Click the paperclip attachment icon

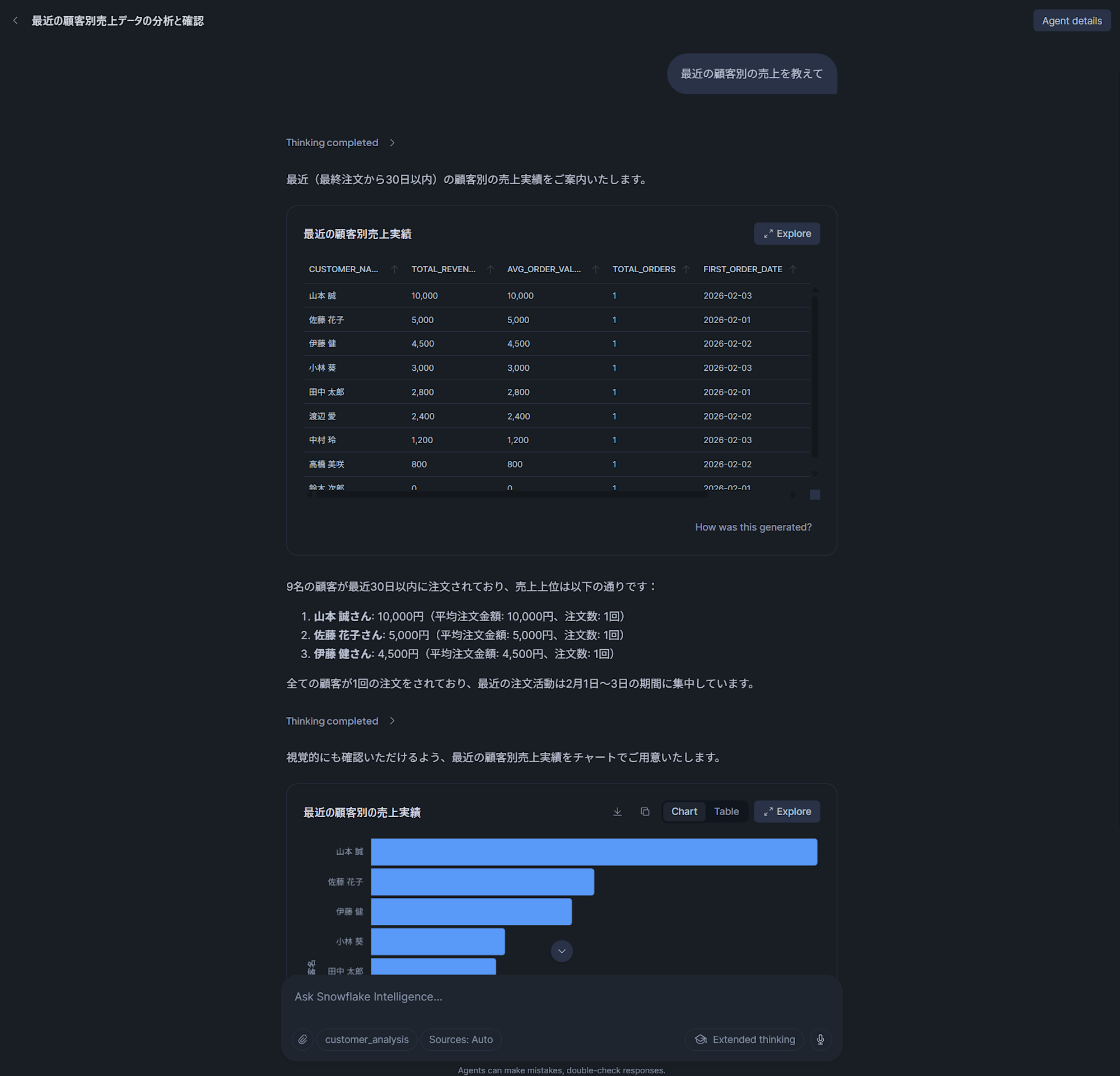(x=302, y=1040)
